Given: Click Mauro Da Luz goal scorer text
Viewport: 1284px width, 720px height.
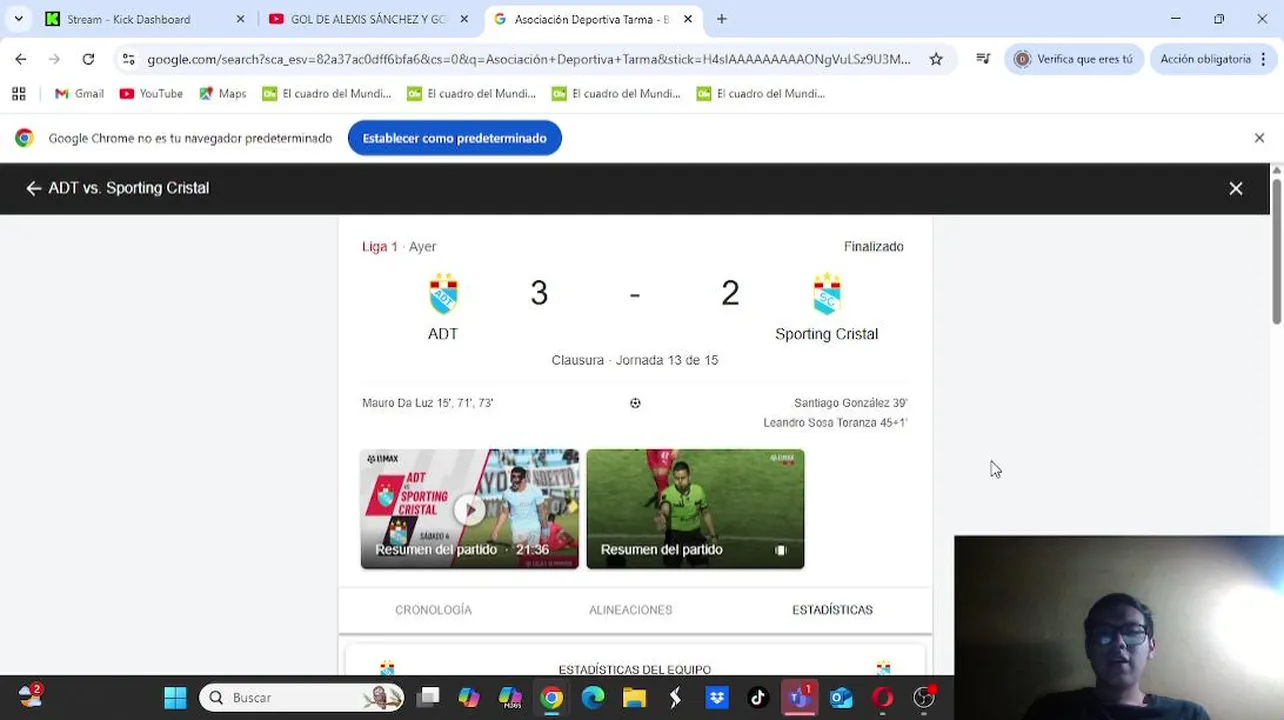Looking at the screenshot, I should click(427, 403).
